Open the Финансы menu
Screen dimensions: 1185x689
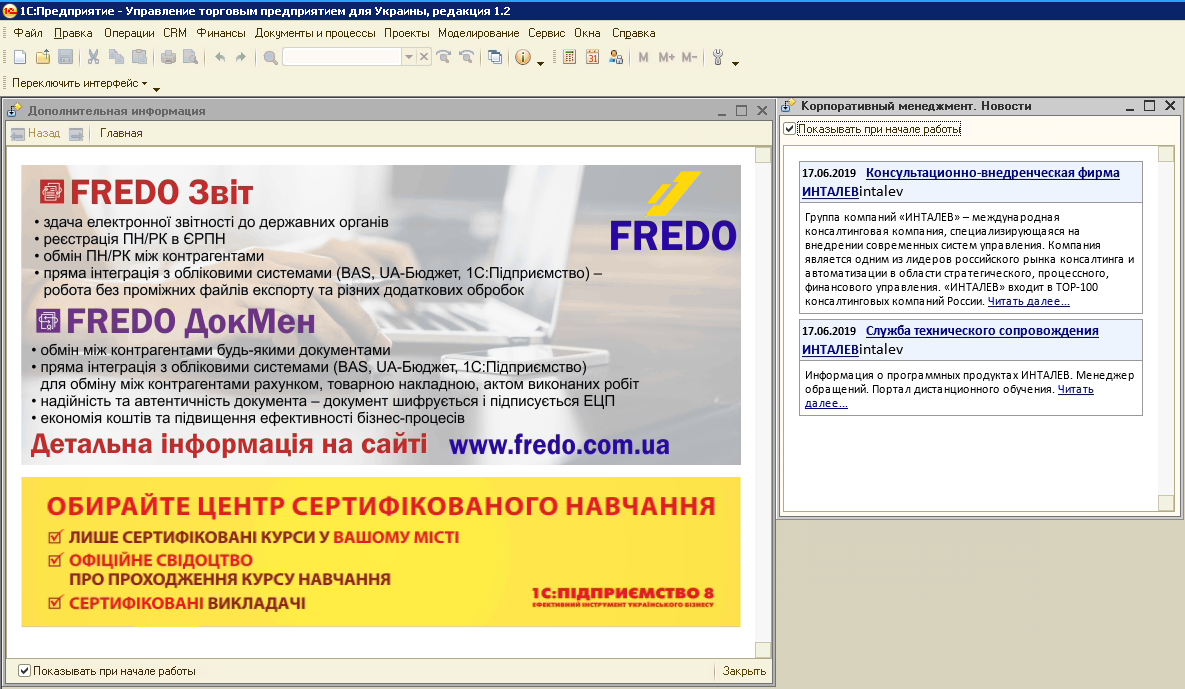(x=221, y=33)
